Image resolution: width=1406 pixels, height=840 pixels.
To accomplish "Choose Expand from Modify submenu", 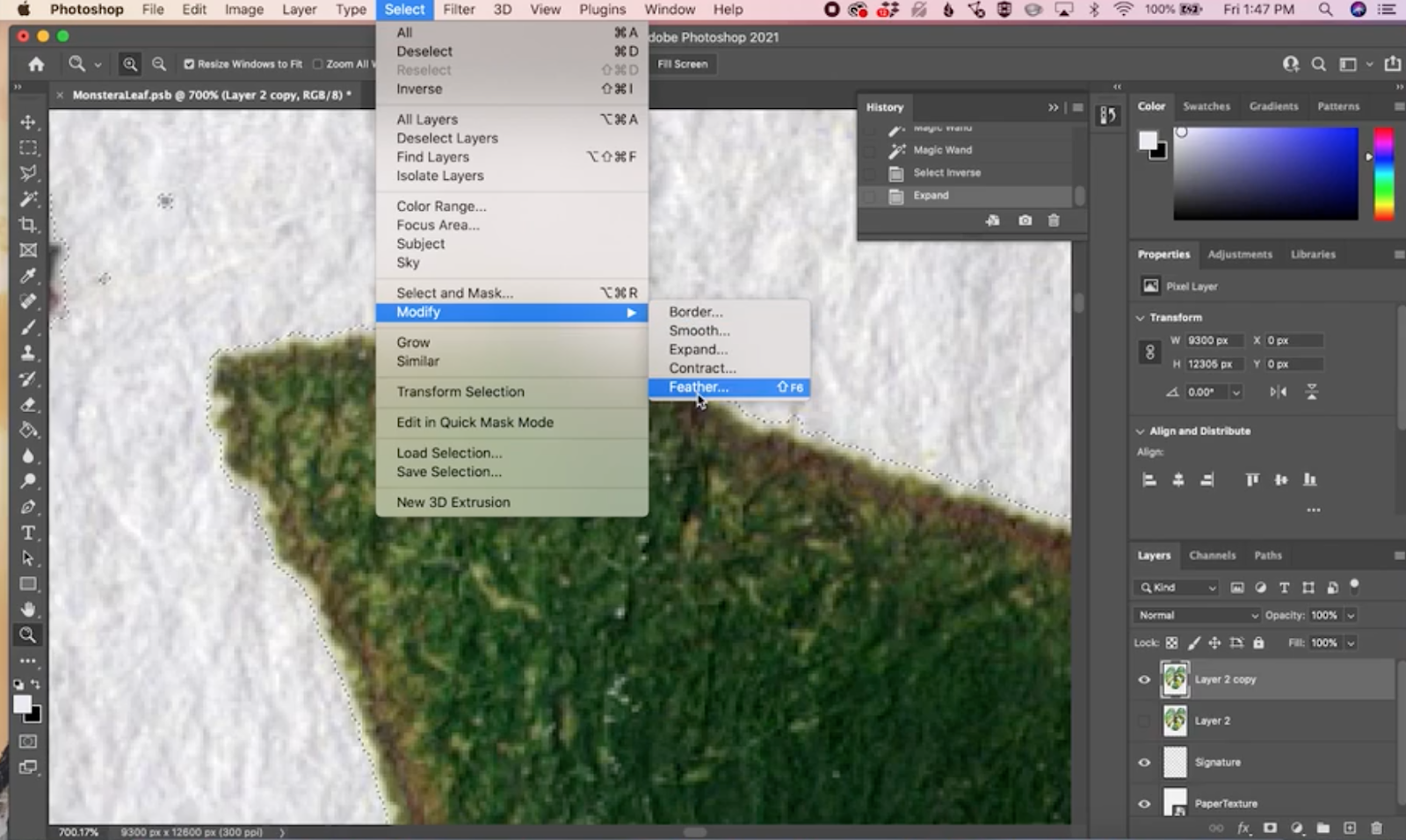I will point(729,349).
